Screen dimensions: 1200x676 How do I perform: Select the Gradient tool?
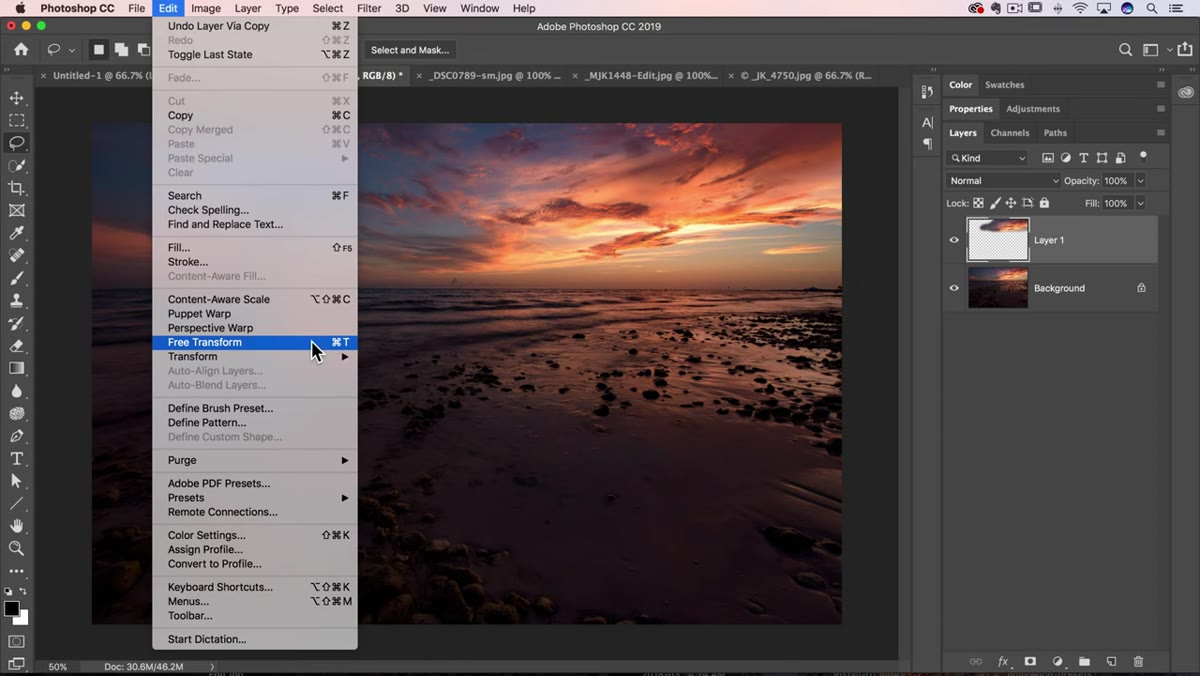pyautogui.click(x=17, y=368)
